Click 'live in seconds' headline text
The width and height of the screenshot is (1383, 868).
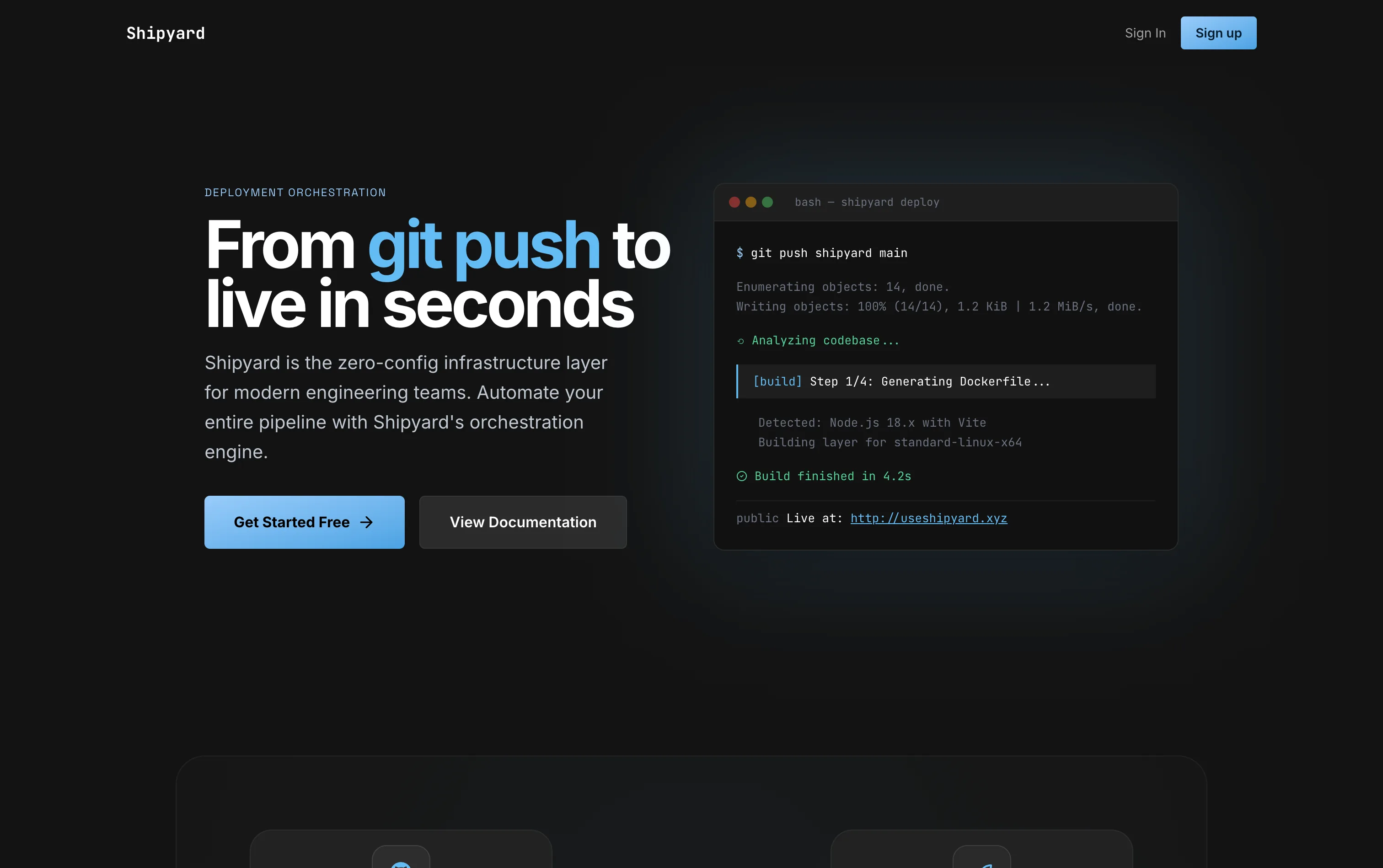tap(420, 303)
